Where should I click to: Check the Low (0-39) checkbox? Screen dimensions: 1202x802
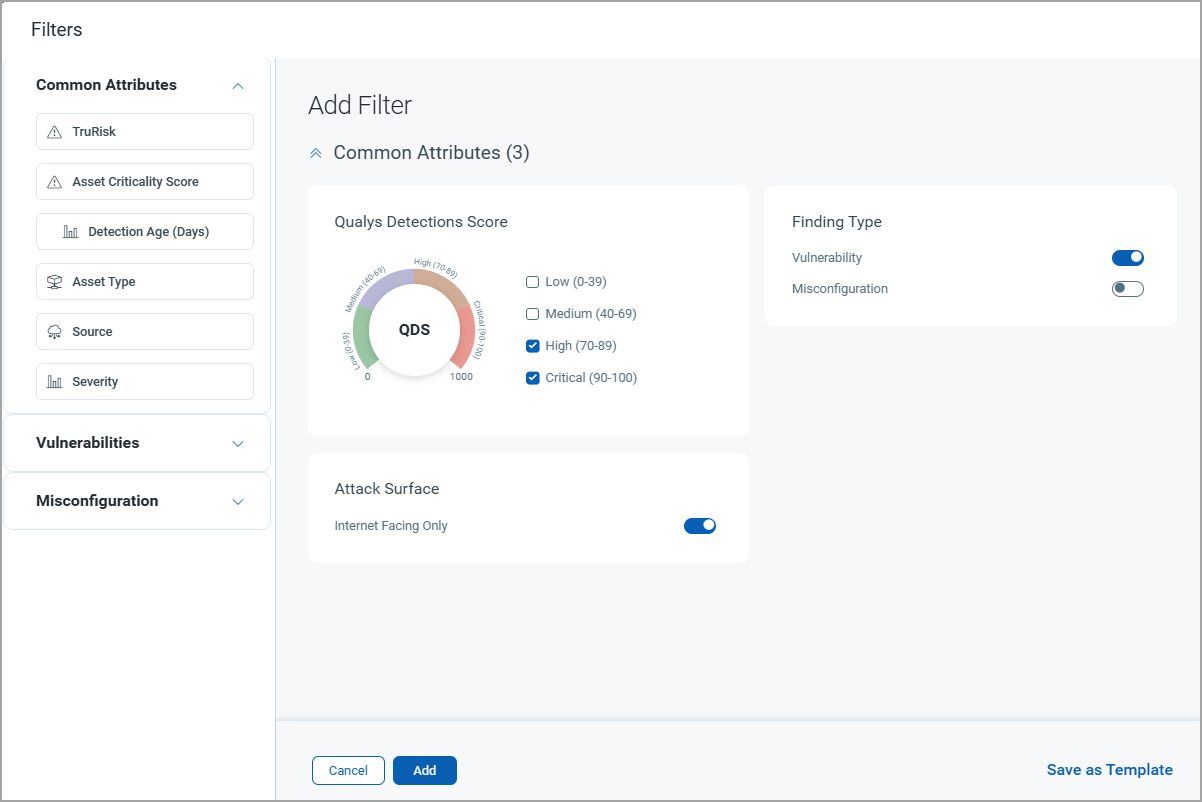point(533,282)
